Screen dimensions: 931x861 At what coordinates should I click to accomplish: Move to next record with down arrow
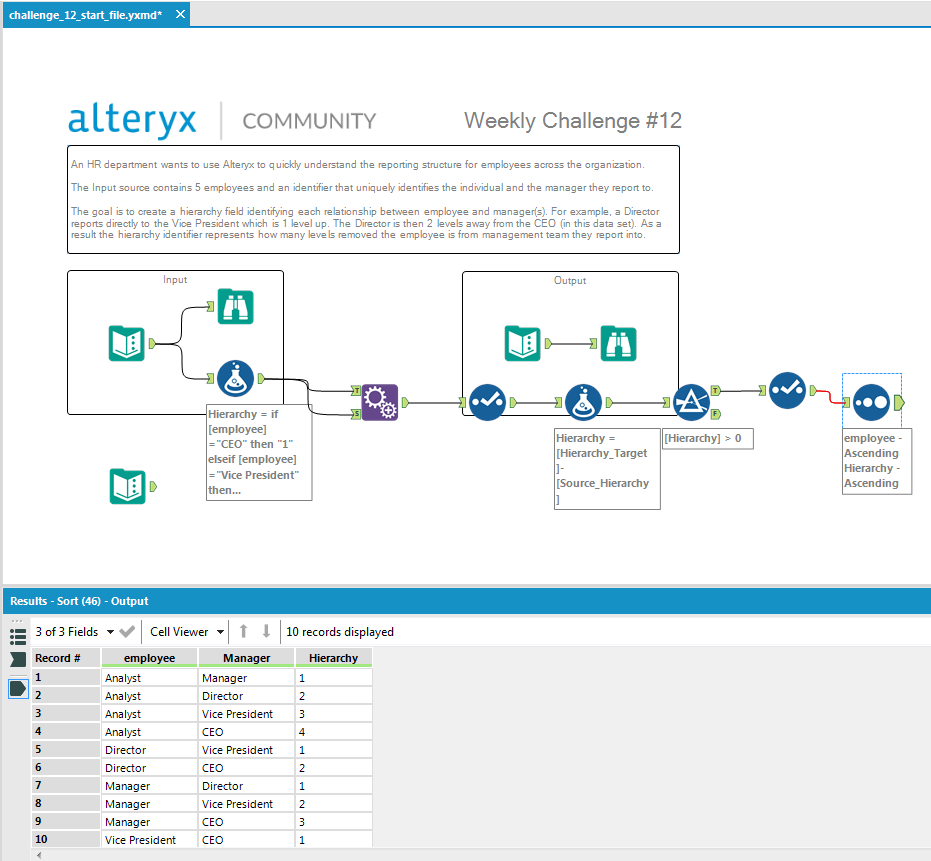pos(267,631)
